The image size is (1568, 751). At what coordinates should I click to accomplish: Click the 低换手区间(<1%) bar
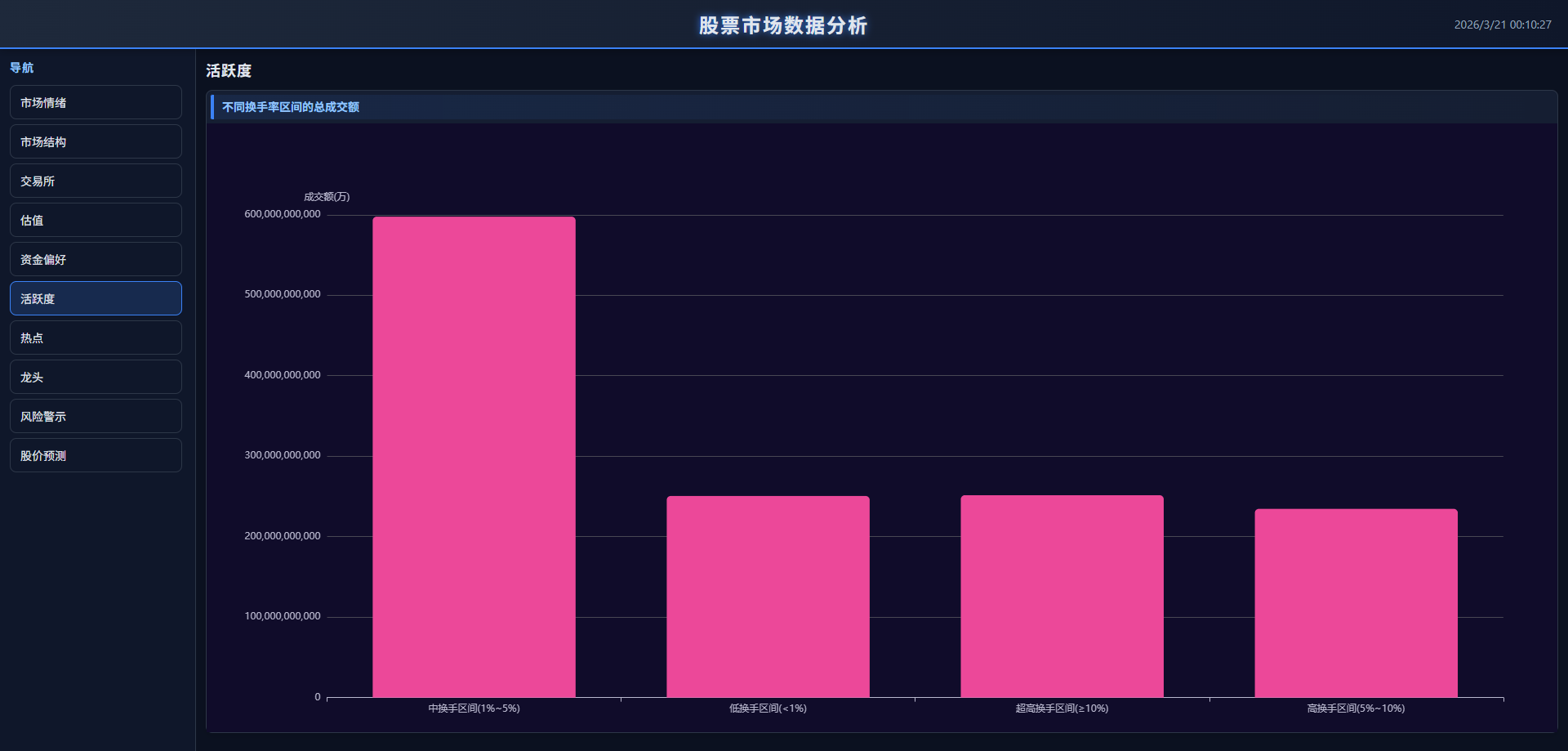tap(768, 597)
